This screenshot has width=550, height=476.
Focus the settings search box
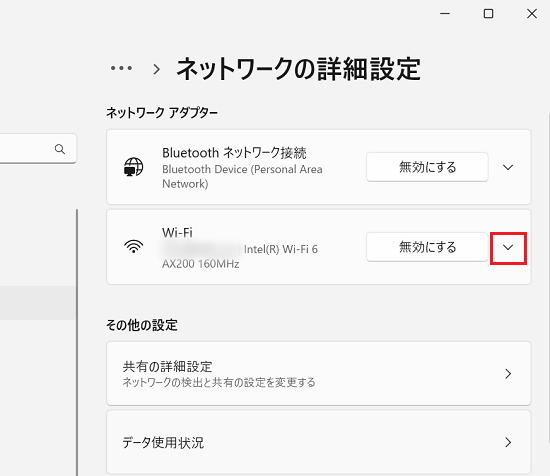(x=38, y=149)
